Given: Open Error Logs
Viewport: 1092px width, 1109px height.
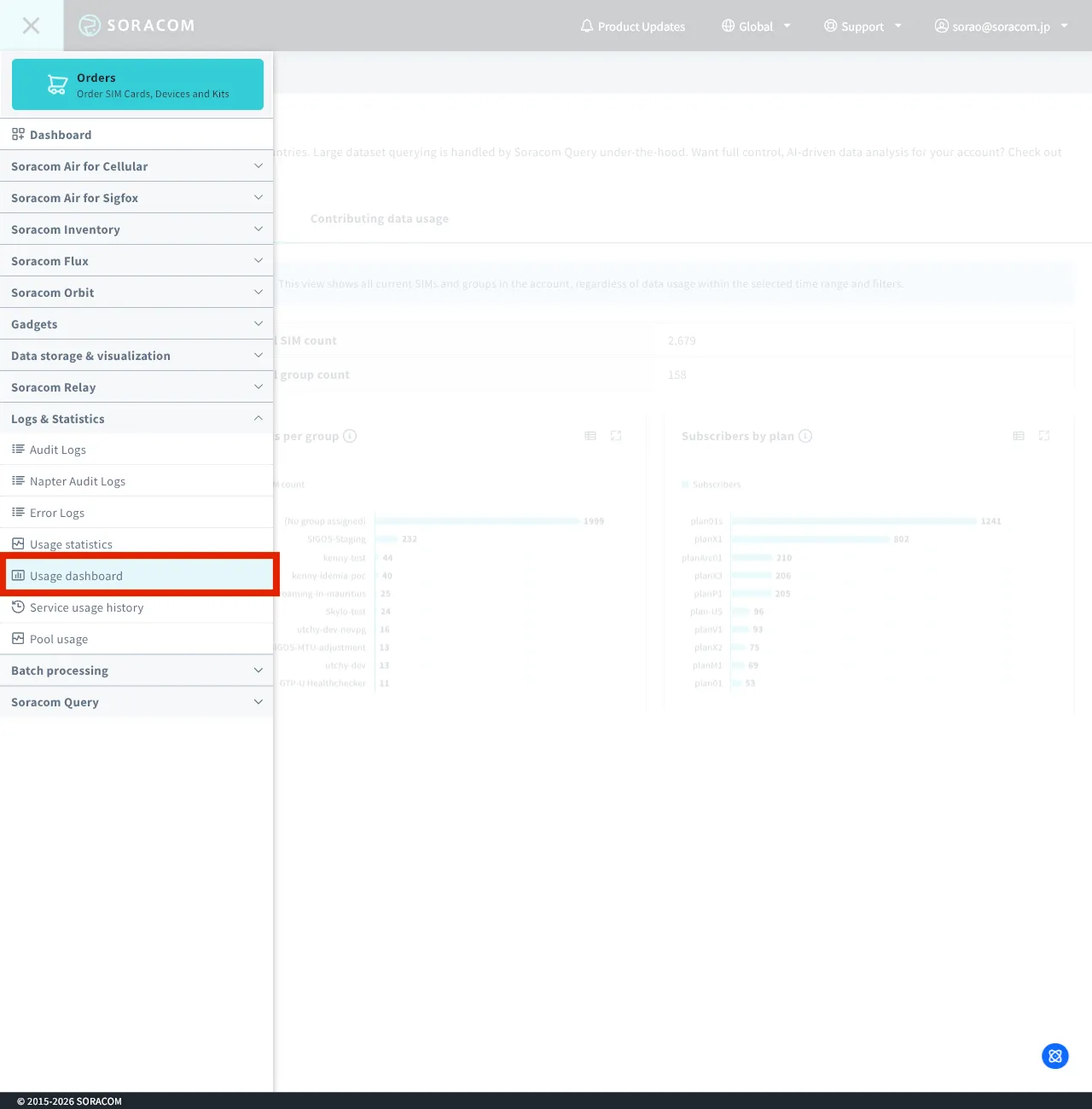Looking at the screenshot, I should point(136,513).
